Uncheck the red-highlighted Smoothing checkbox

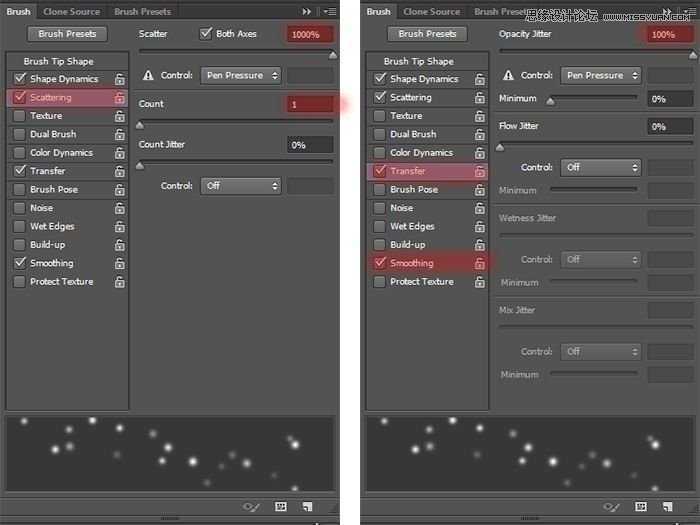(x=379, y=263)
